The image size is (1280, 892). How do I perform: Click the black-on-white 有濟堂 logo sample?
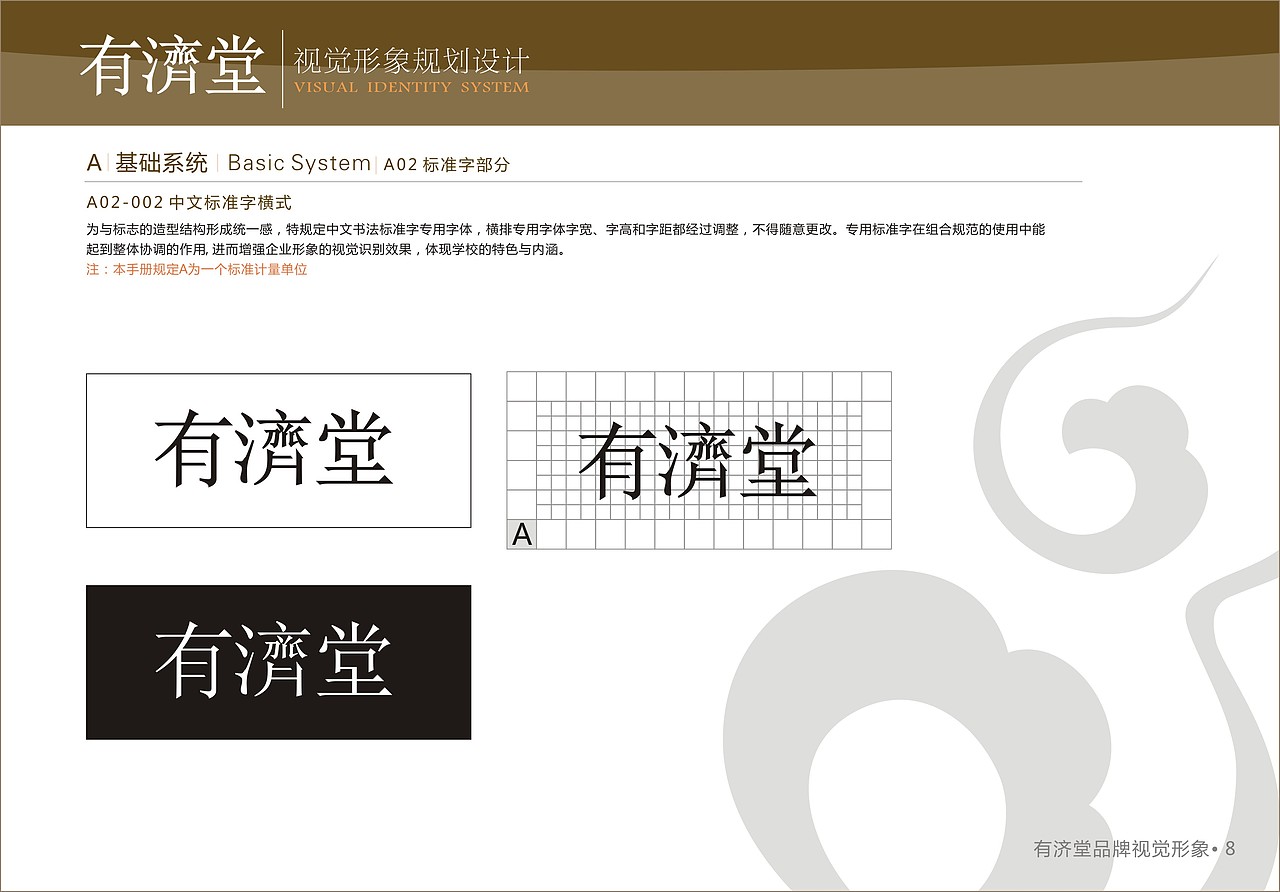point(278,450)
